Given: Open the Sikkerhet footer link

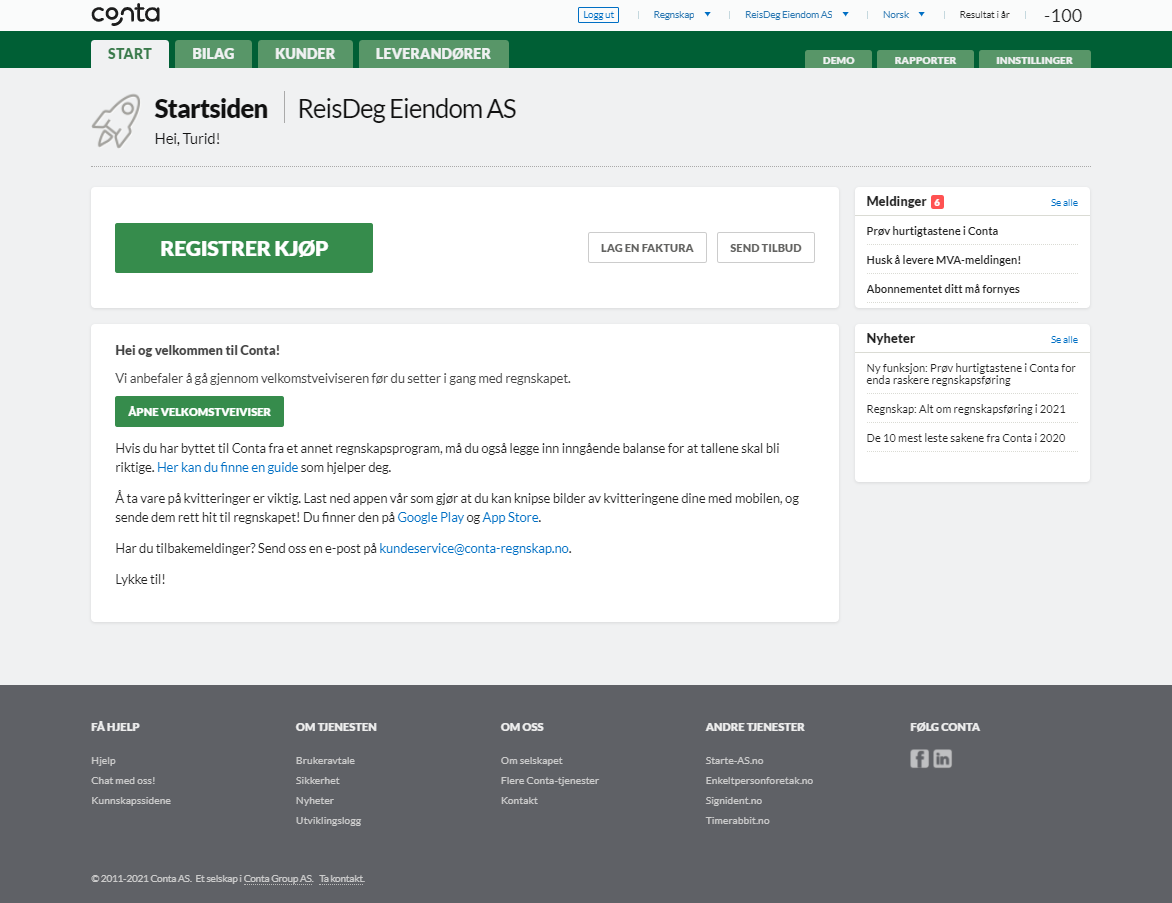Looking at the screenshot, I should pos(318,780).
